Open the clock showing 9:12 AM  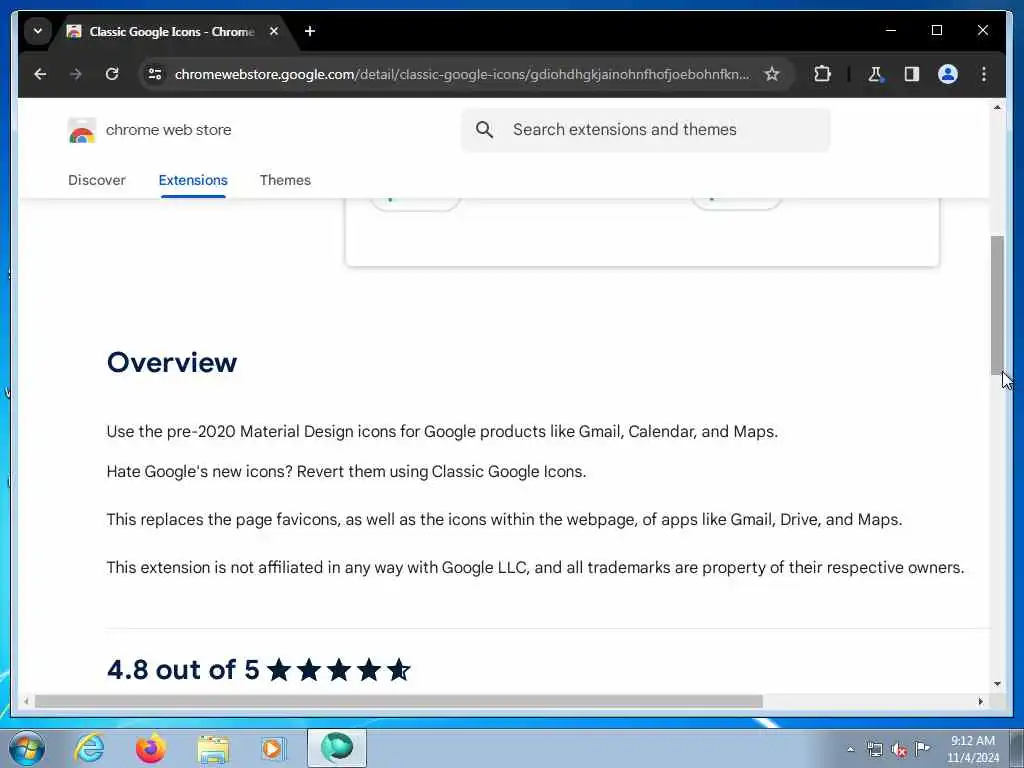point(973,749)
